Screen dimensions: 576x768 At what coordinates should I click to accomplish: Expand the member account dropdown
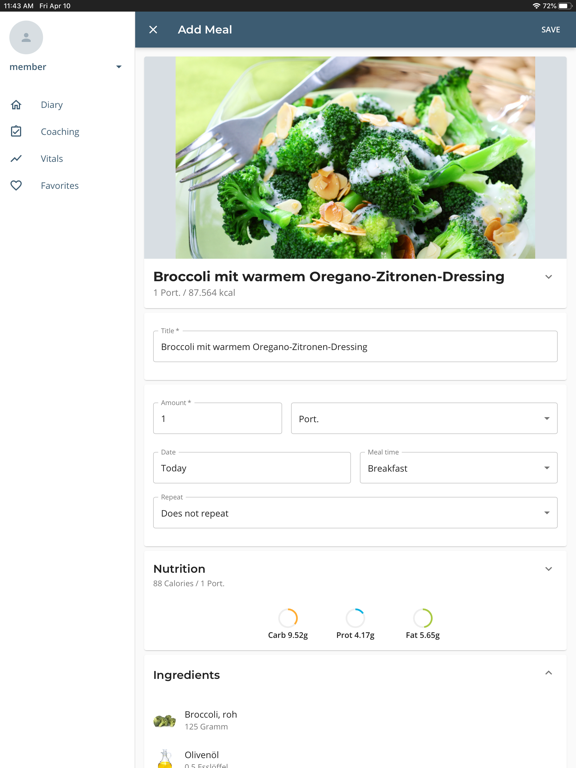[x=119, y=67]
